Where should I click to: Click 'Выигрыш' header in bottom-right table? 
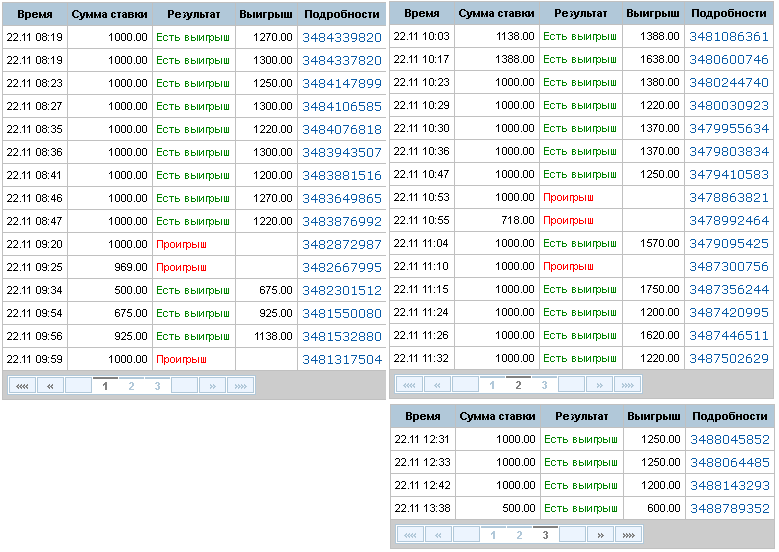653,416
